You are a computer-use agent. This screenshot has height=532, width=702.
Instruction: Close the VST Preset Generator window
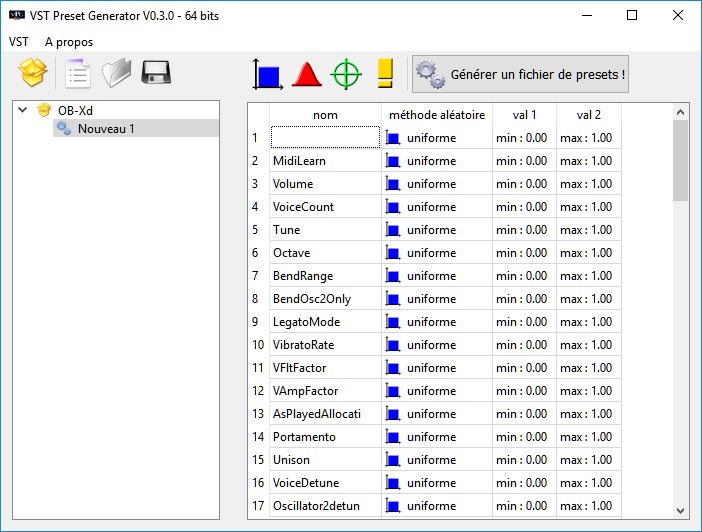677,15
